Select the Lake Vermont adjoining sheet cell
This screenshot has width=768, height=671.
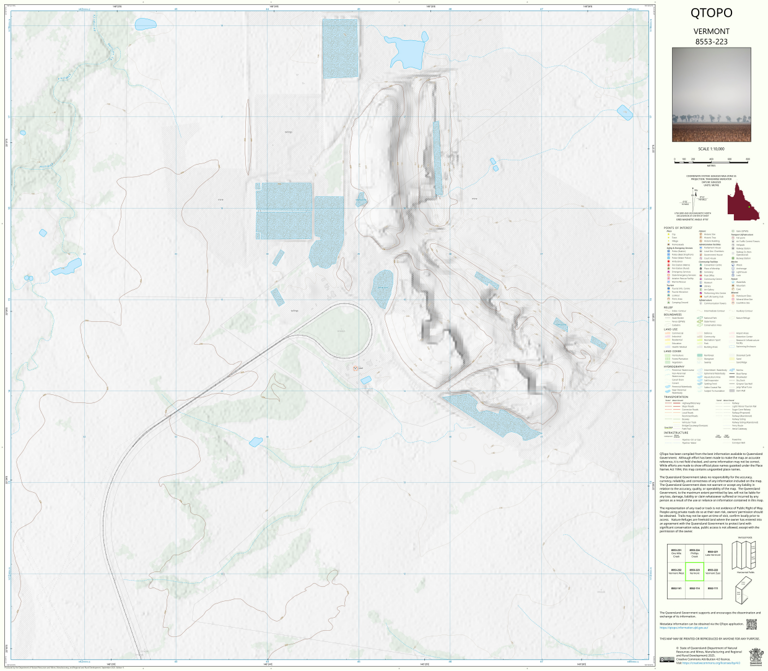point(713,553)
